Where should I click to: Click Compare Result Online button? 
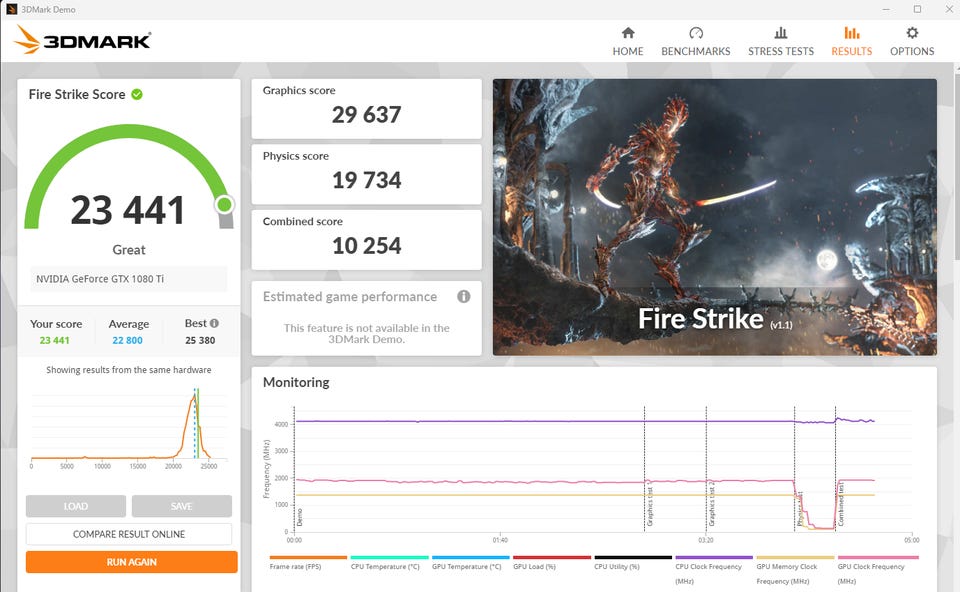point(129,534)
